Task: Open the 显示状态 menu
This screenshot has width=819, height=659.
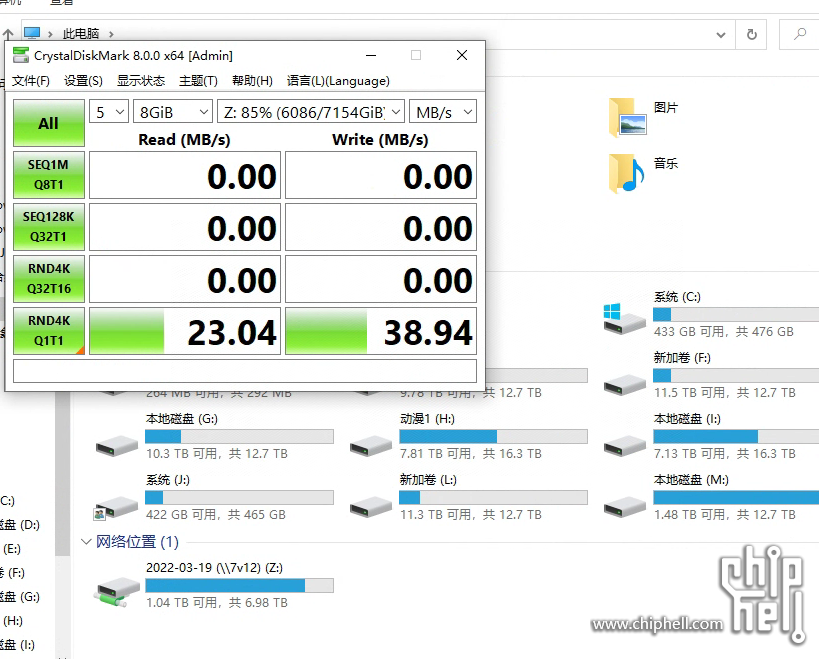Action: [141, 81]
